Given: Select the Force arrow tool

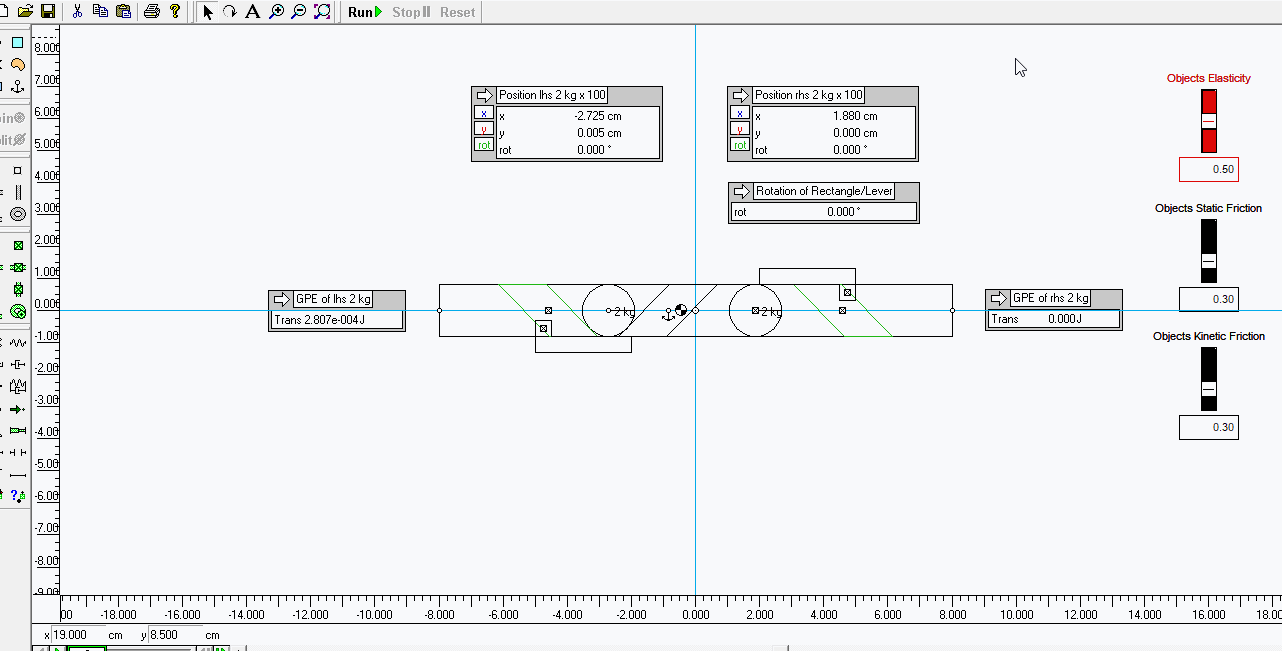Looking at the screenshot, I should pos(18,408).
